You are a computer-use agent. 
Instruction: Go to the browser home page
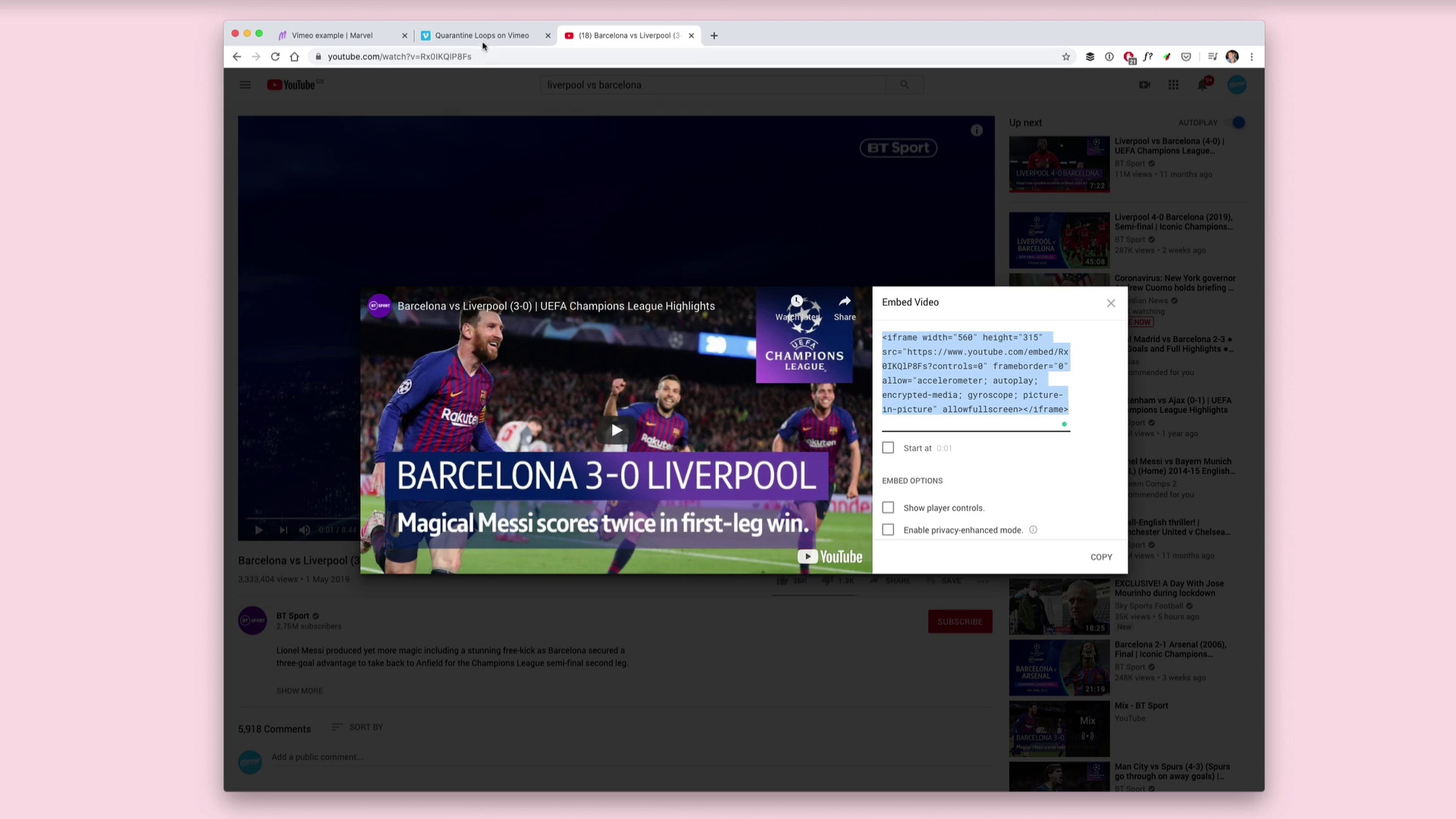(x=294, y=57)
